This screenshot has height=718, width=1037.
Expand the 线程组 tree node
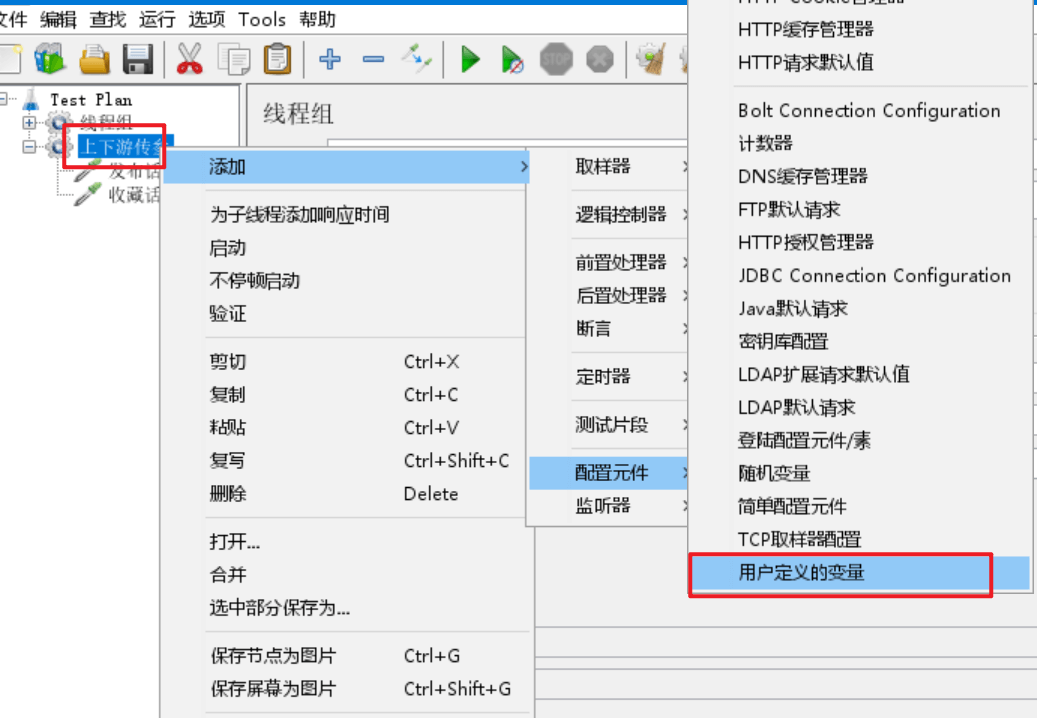[28, 122]
